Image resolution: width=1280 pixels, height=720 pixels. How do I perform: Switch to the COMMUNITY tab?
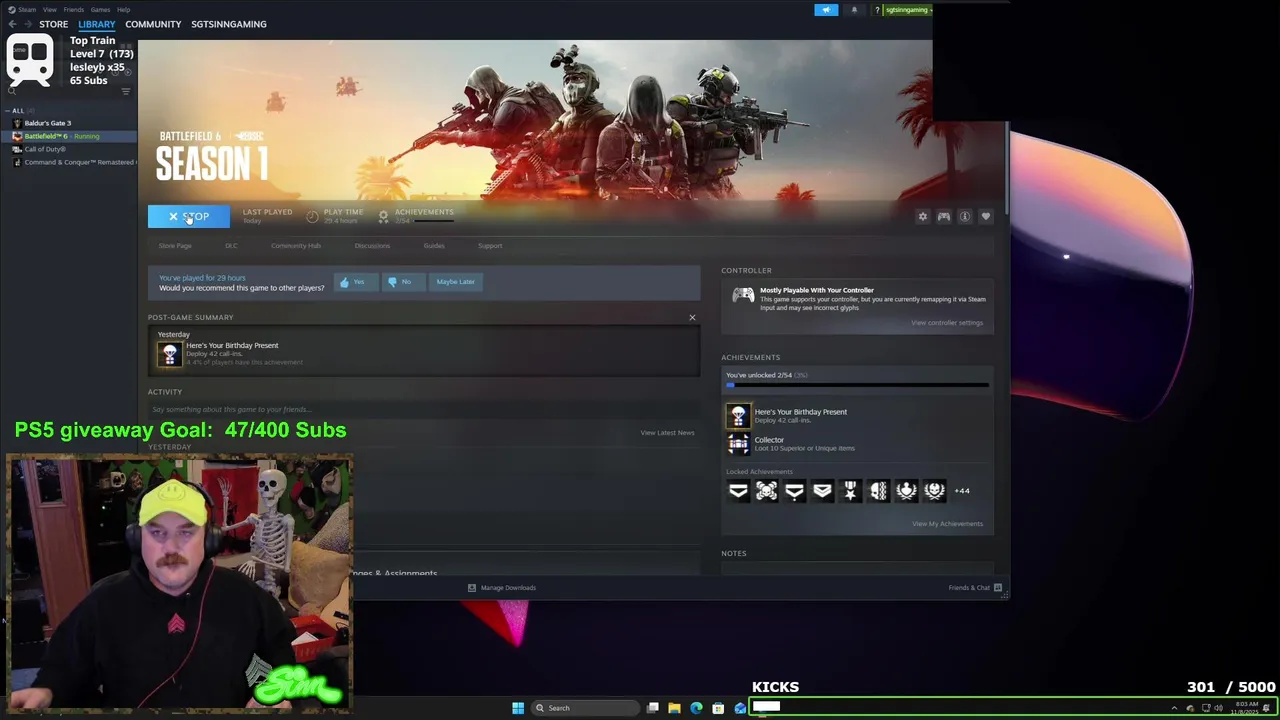coord(153,24)
